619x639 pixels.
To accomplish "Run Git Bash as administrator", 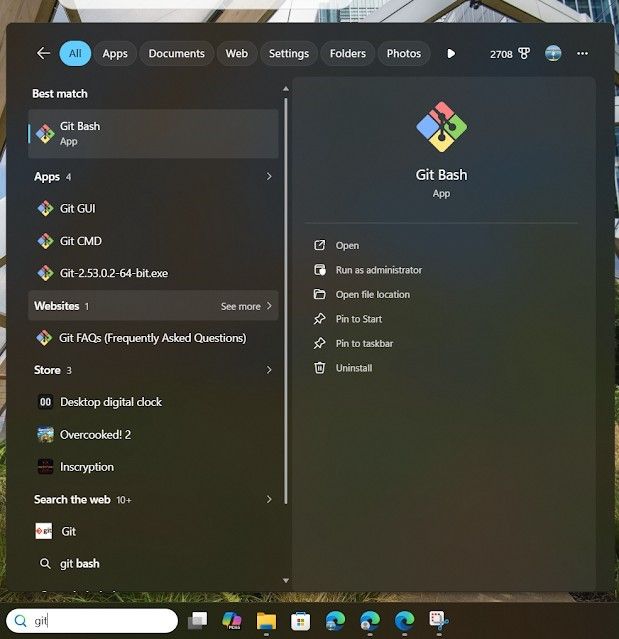I will [x=378, y=270].
